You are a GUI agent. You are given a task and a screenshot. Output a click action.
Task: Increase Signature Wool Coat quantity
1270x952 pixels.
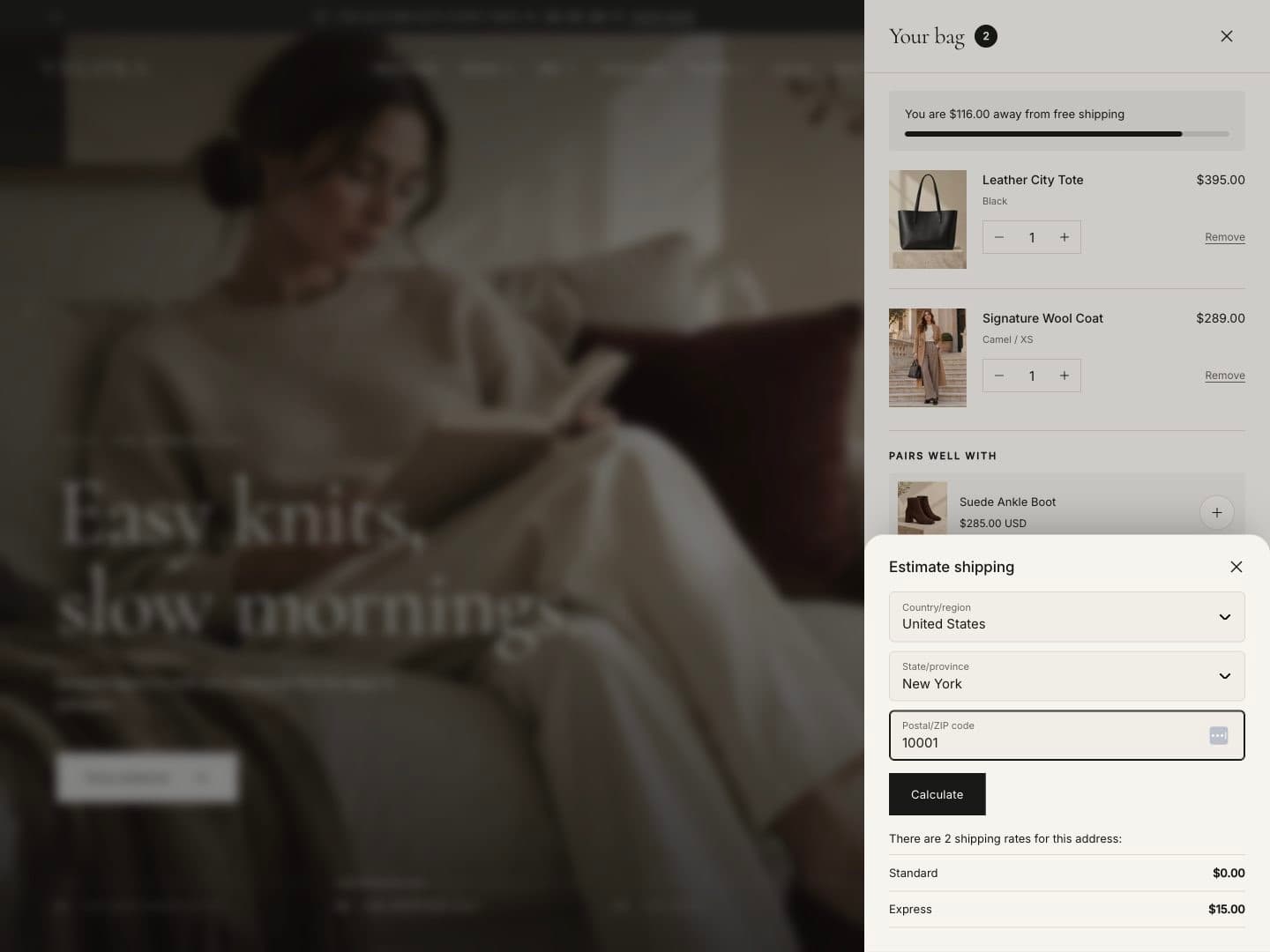[x=1065, y=376]
